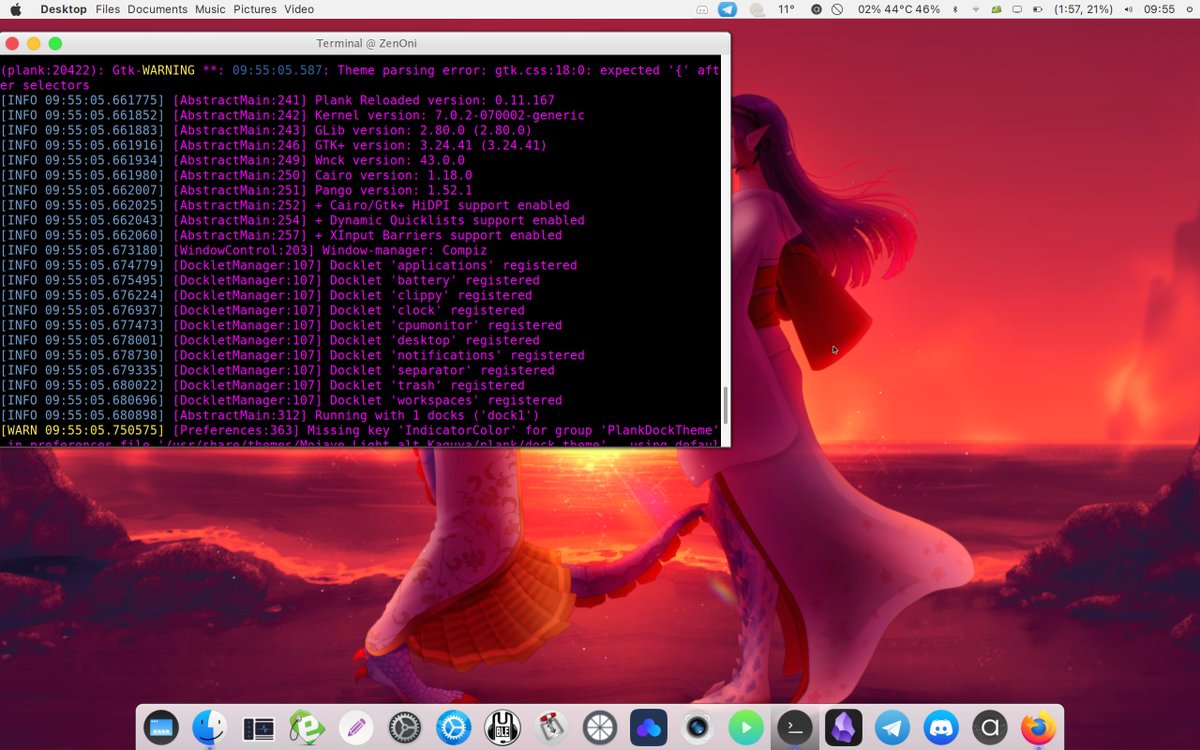The height and width of the screenshot is (750, 1200).
Task: Click the dark round indicator before circle-slash
Action: pyautogui.click(x=816, y=9)
